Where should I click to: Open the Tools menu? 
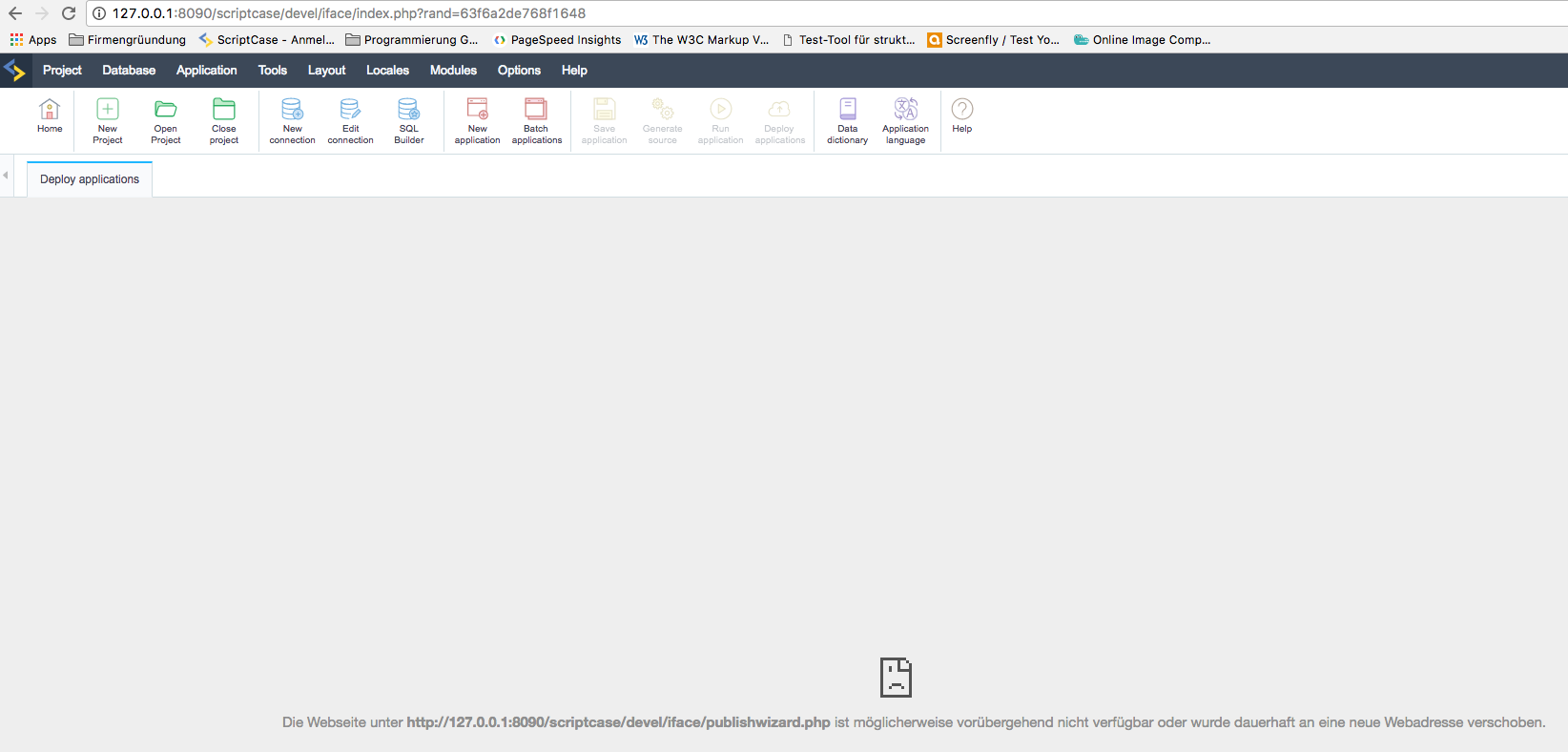click(272, 70)
